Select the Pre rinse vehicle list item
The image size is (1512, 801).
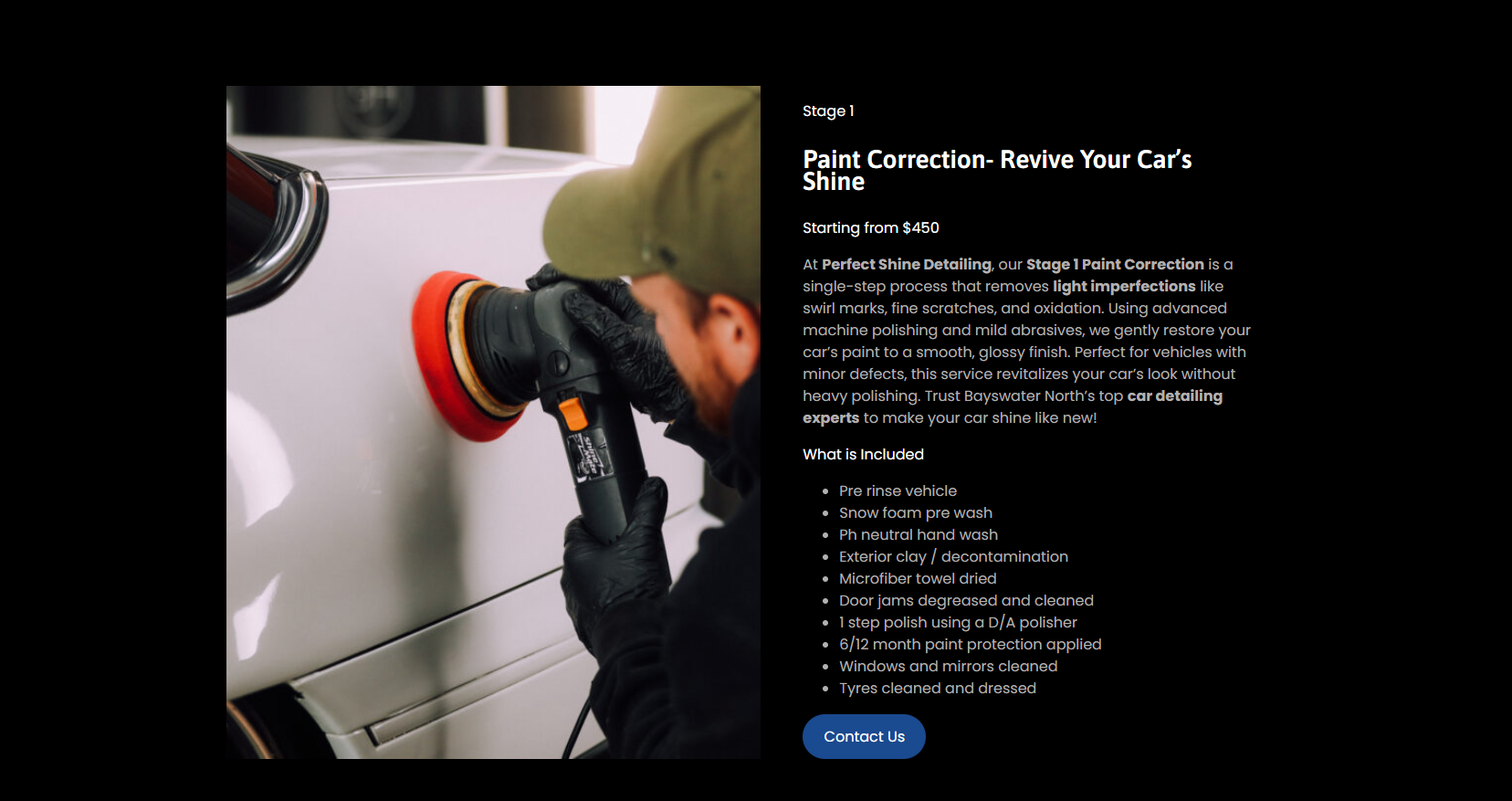point(898,491)
